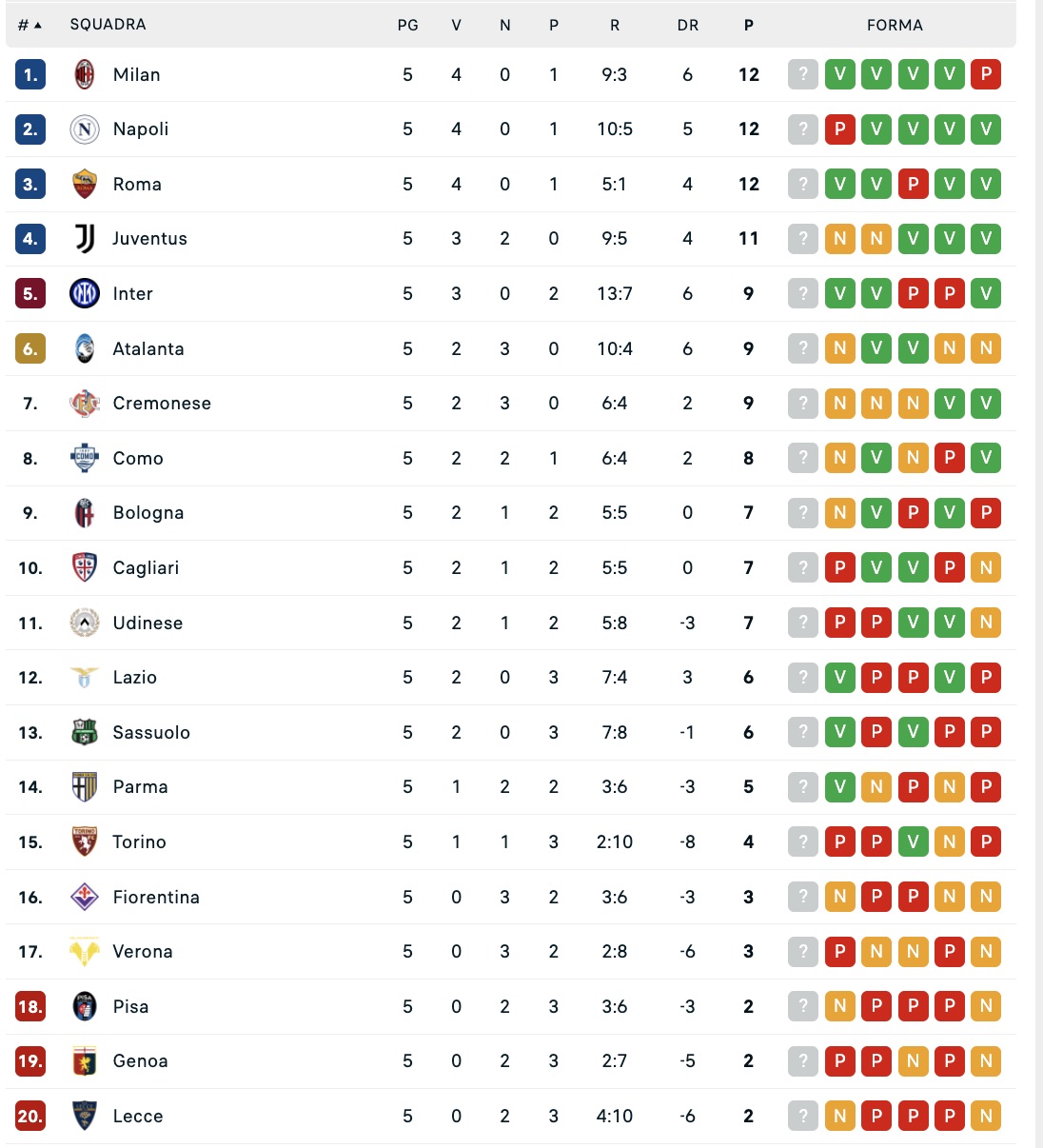Screen dimensions: 1043x1148
Task: Click Lecce's grey ? next match badge
Action: click(x=803, y=1116)
